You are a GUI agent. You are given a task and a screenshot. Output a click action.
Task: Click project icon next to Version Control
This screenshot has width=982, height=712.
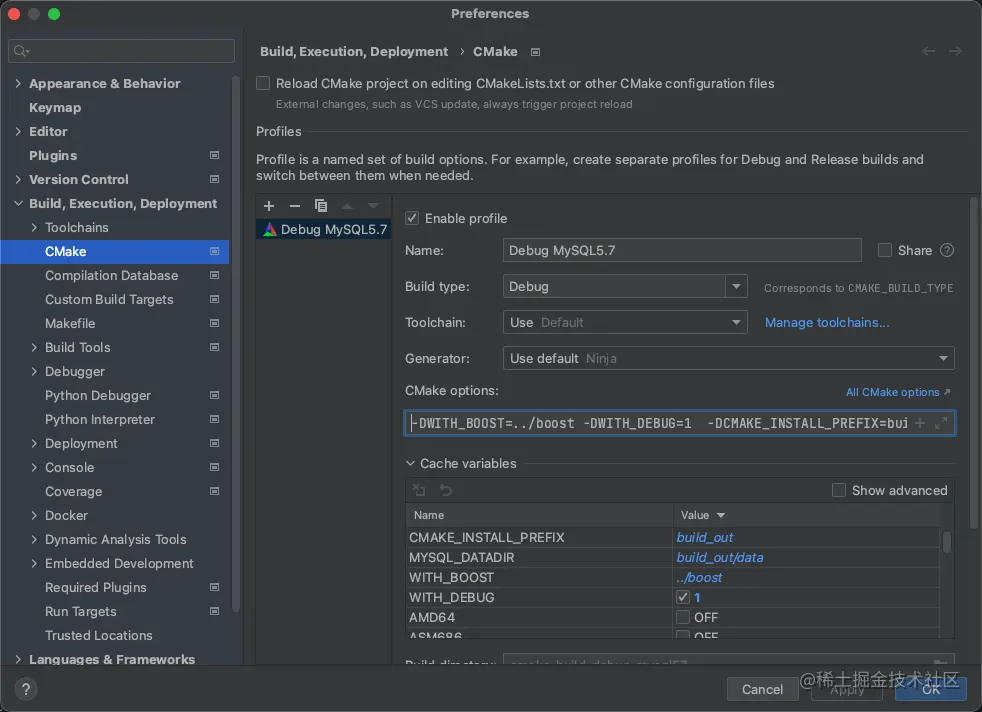coord(214,179)
